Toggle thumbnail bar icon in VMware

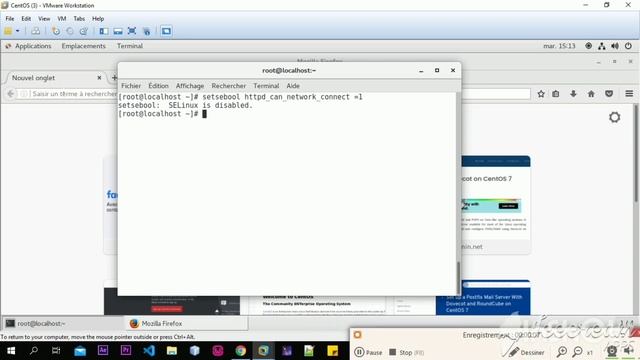tap(118, 31)
